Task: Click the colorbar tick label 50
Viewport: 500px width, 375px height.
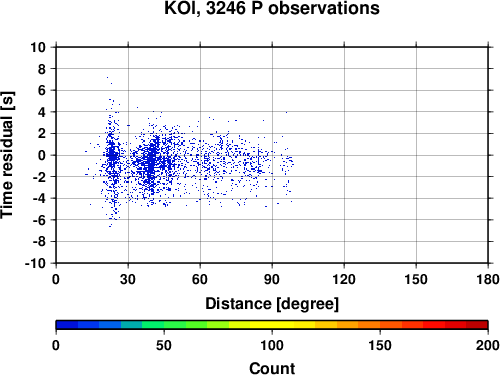Action: coord(164,345)
